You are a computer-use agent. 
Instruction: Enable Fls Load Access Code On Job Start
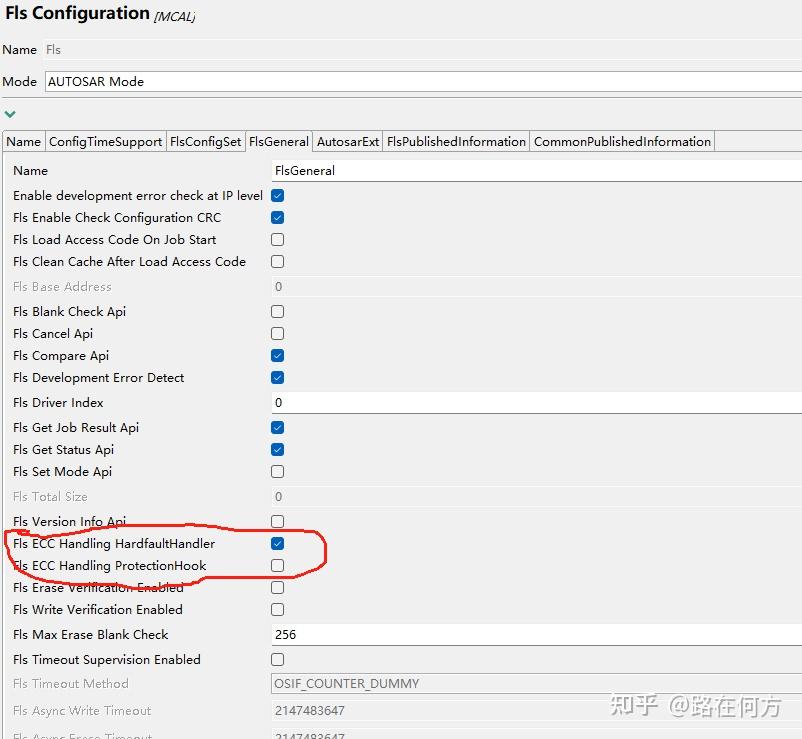click(276, 239)
